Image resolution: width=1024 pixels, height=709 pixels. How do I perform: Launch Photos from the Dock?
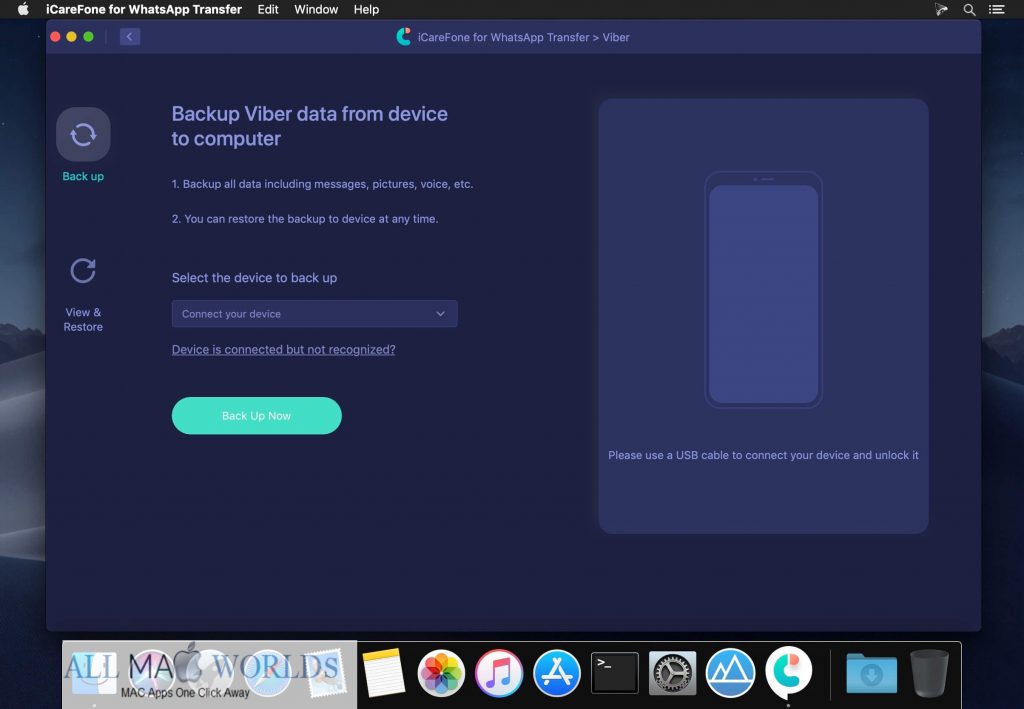coord(441,673)
